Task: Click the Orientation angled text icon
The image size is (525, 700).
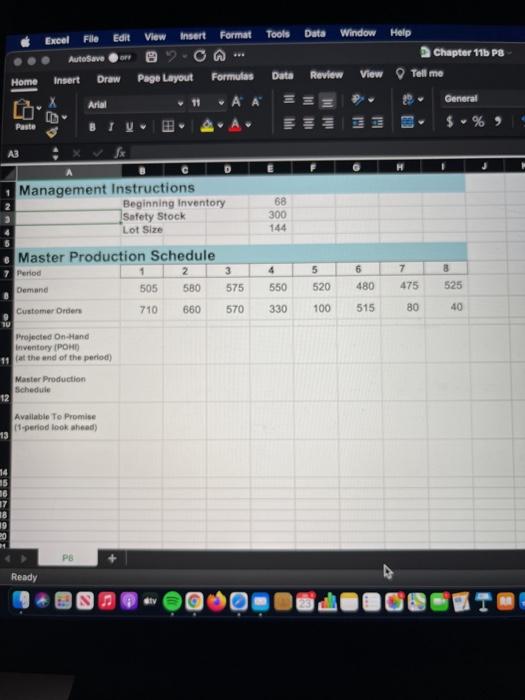Action: point(358,99)
